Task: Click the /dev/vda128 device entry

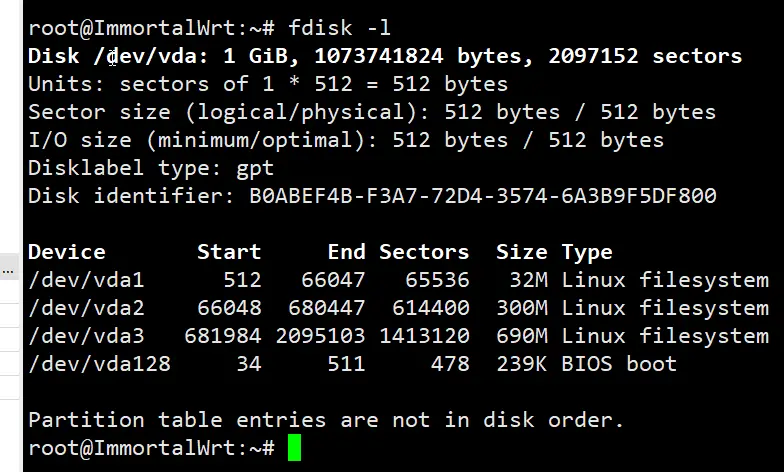Action: click(99, 364)
